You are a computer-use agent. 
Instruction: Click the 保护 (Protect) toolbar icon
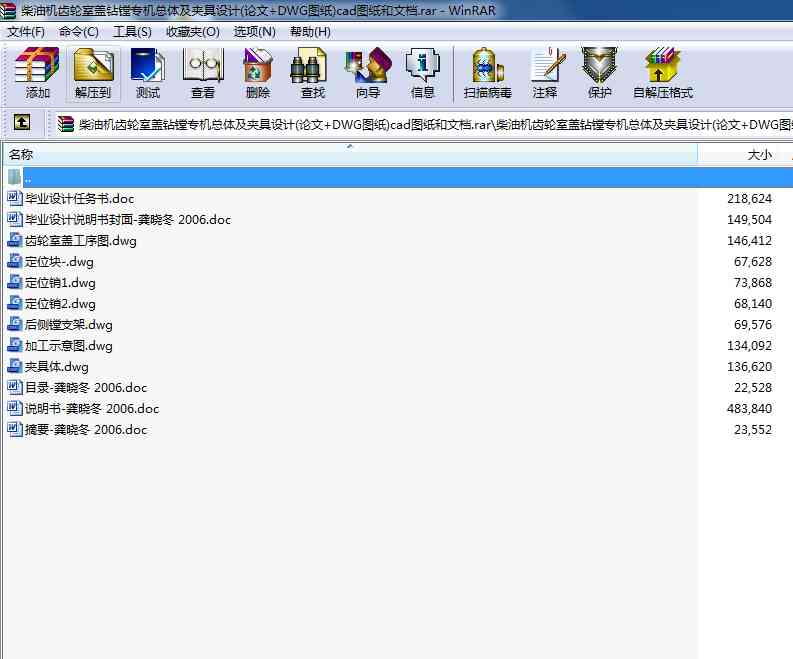[599, 74]
